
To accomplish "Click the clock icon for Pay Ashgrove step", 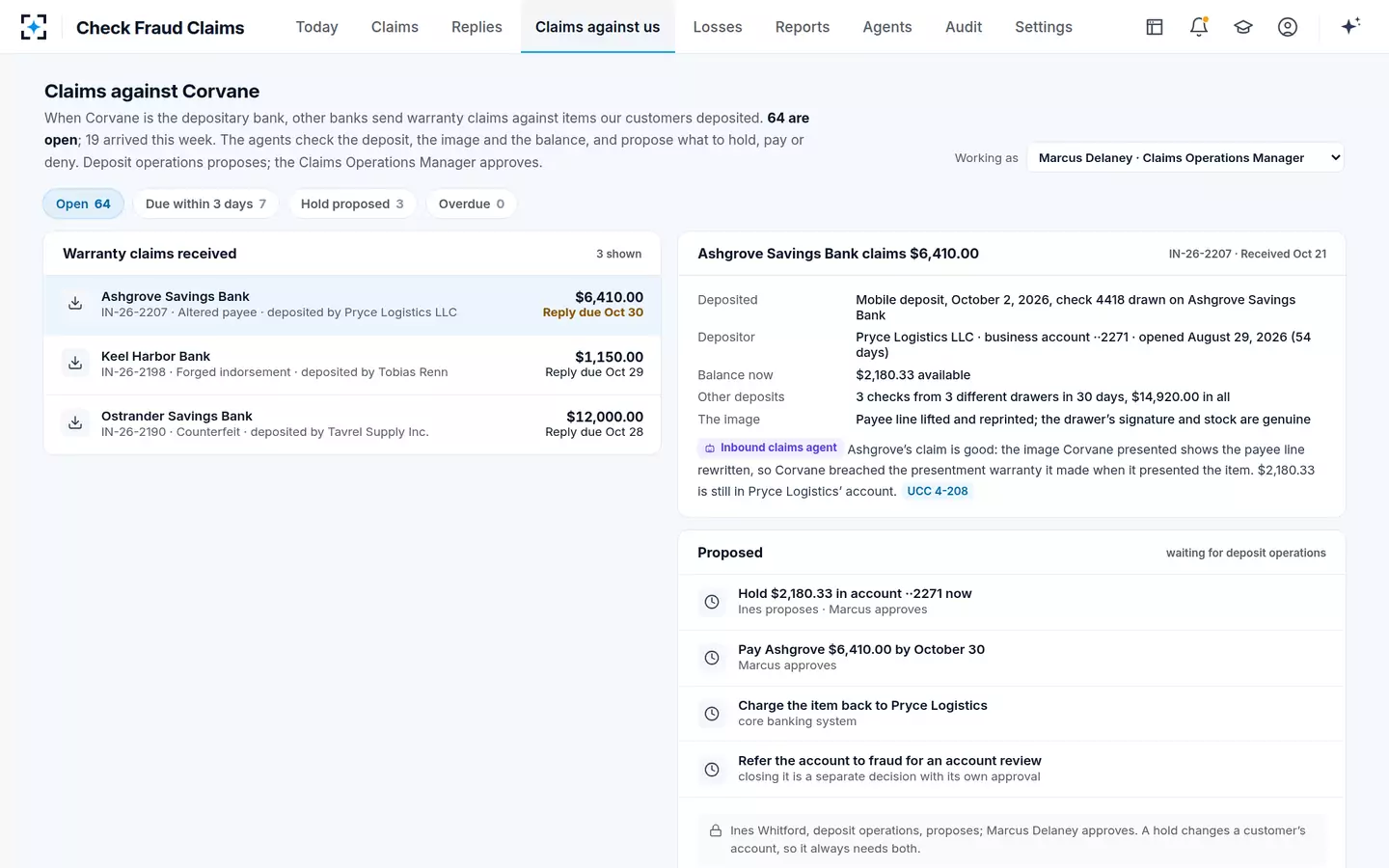I will [x=712, y=658].
